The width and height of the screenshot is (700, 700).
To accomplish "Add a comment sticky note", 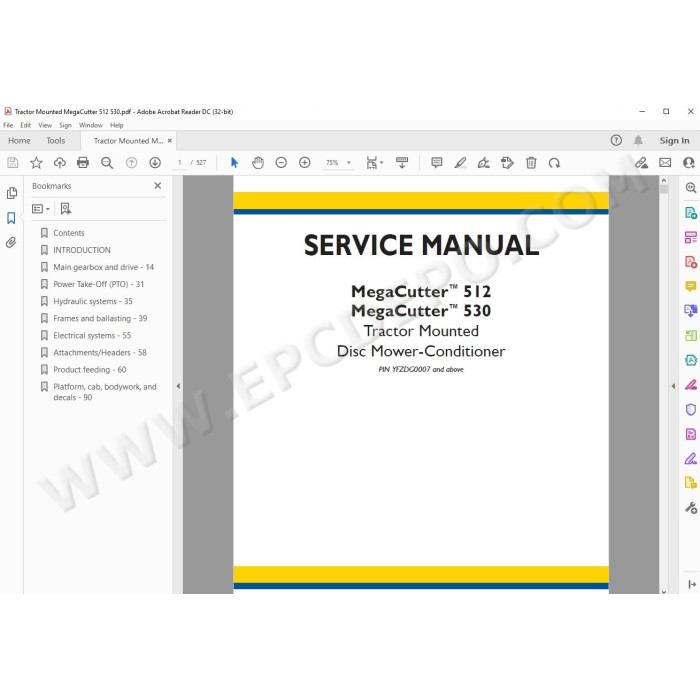I will click(437, 163).
